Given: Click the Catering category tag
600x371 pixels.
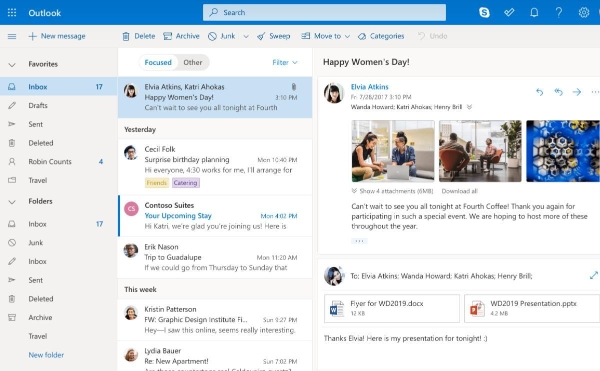Looking at the screenshot, I should (x=186, y=183).
